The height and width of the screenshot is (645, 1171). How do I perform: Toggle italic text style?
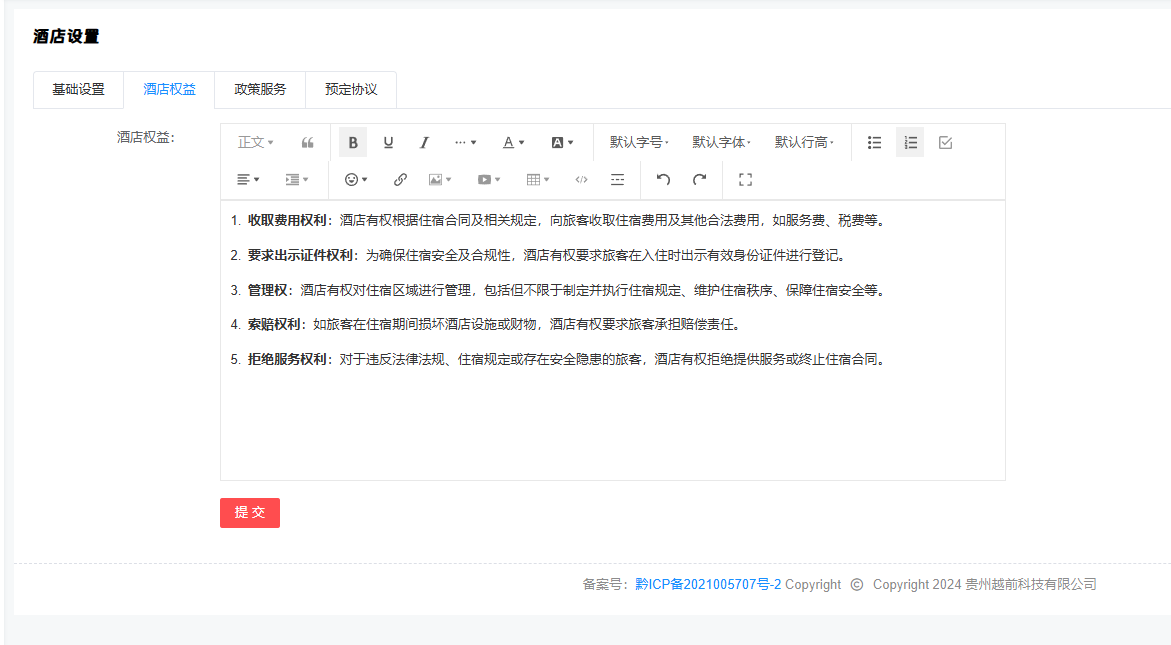pos(424,143)
